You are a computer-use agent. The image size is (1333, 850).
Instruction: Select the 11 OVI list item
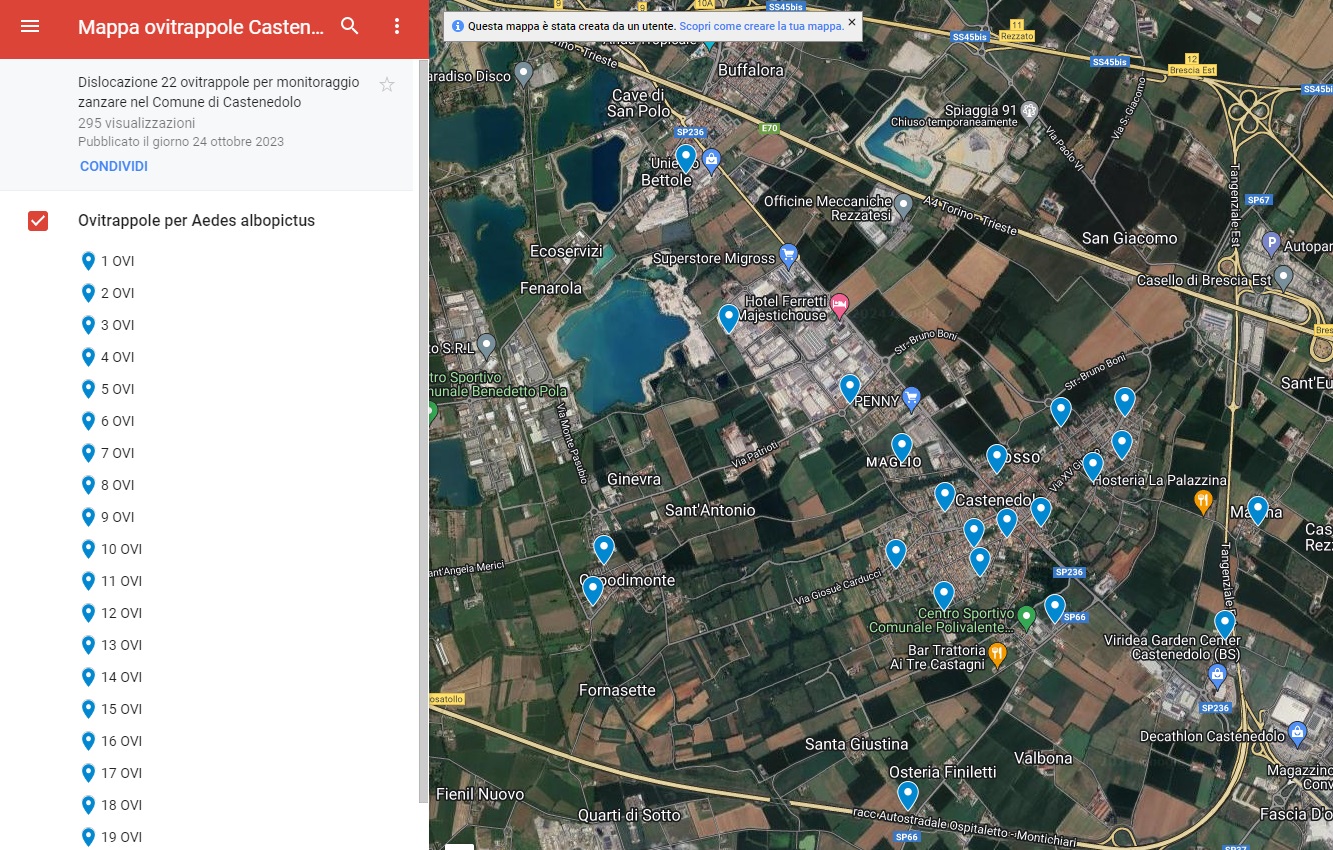pyautogui.click(x=111, y=581)
